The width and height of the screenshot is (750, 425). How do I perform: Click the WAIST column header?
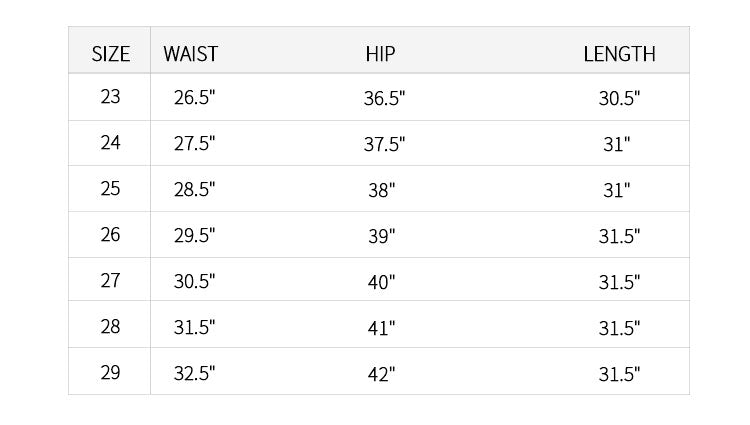[190, 54]
